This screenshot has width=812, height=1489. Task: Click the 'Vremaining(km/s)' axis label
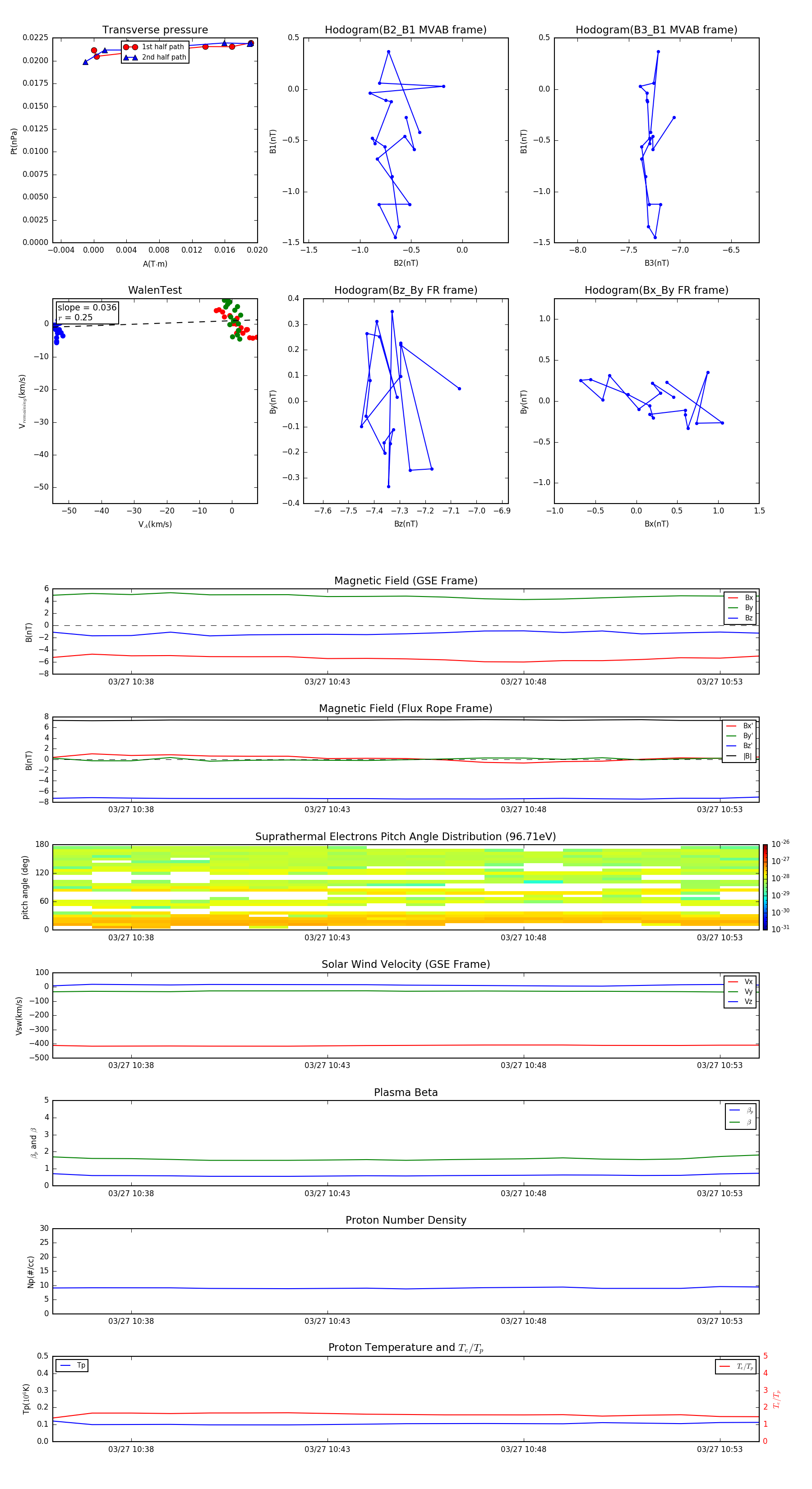tap(23, 401)
